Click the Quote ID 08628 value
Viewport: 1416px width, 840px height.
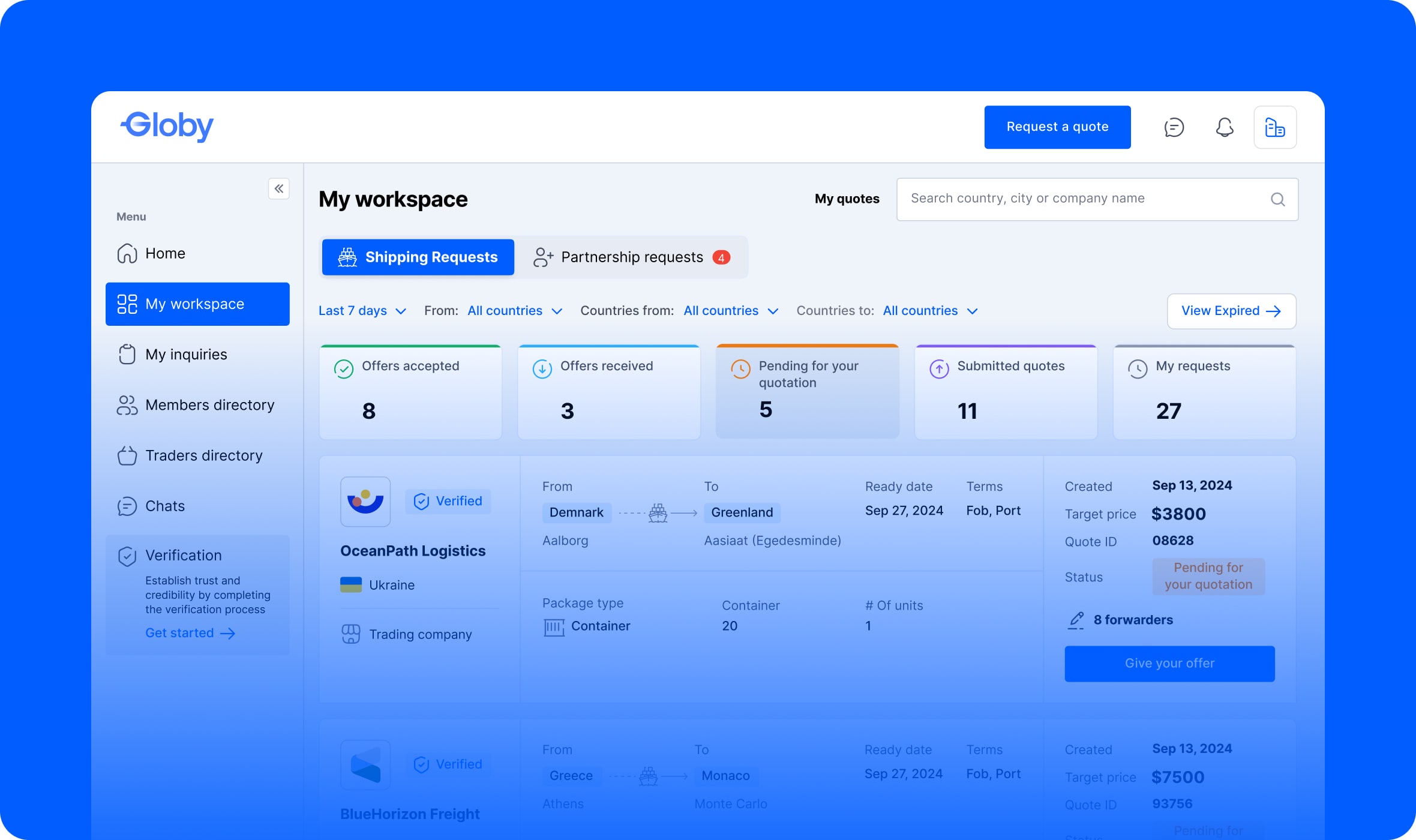1173,541
